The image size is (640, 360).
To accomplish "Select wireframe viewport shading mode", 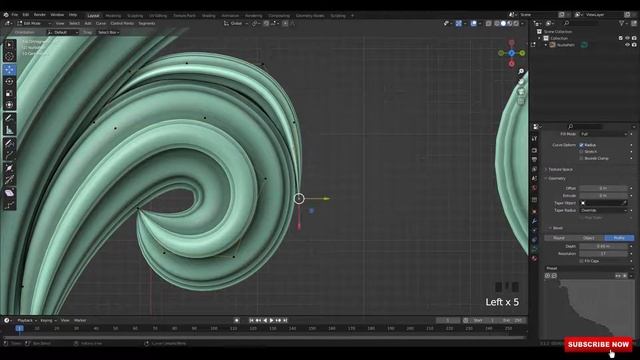I will tap(497, 24).
